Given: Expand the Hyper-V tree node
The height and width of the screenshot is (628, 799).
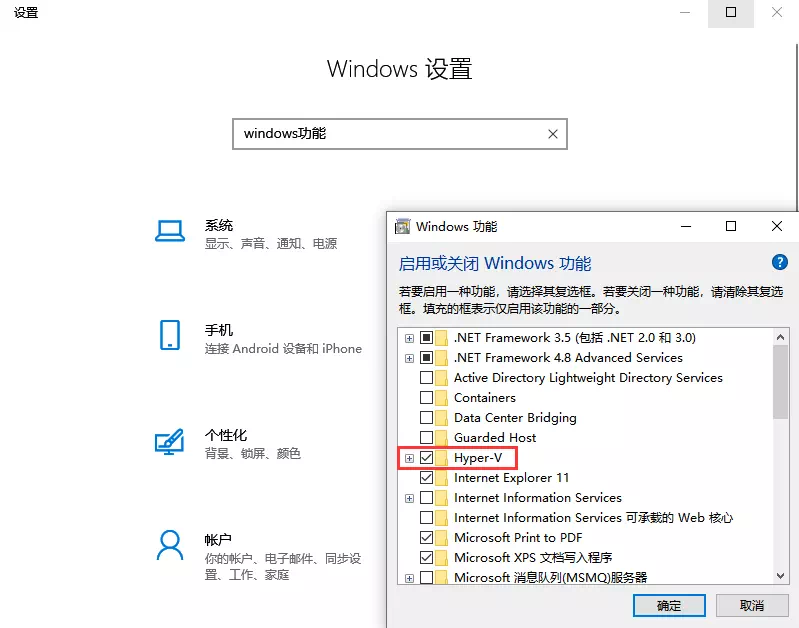Looking at the screenshot, I should (409, 458).
